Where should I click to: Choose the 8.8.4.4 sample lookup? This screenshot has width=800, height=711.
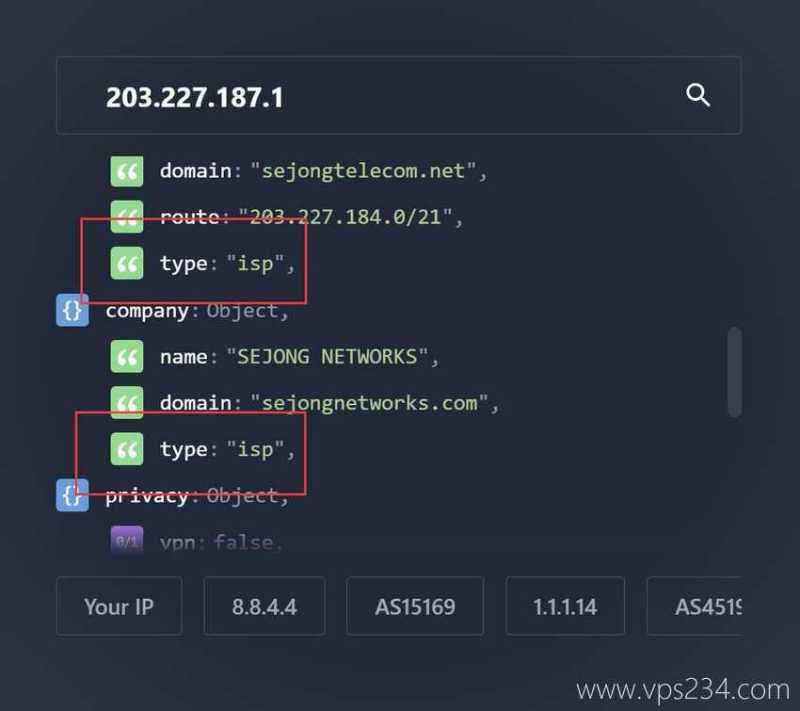(264, 606)
